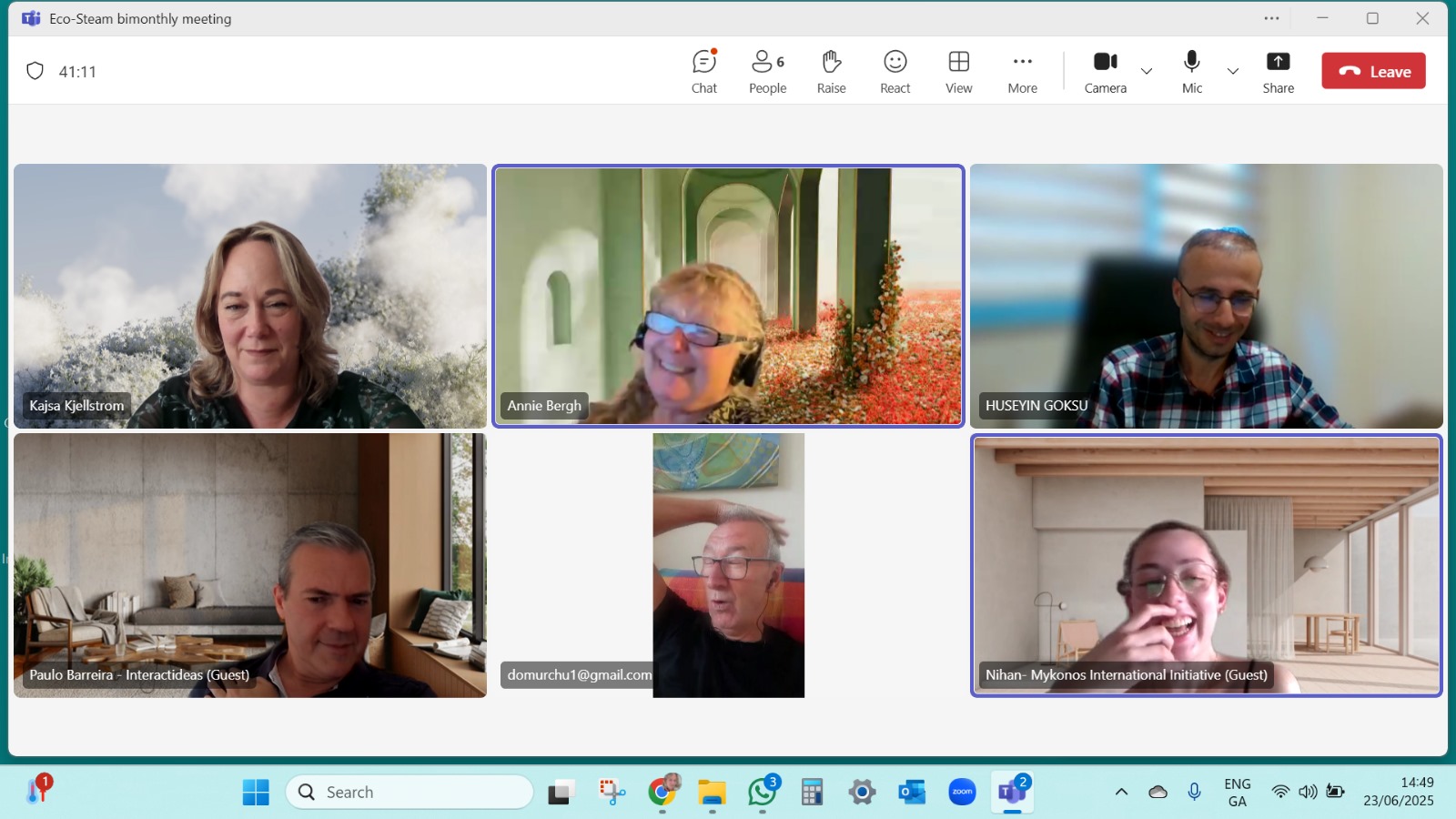Image resolution: width=1456 pixels, height=819 pixels.
Task: Show hidden system tray icons
Action: coord(1121,792)
